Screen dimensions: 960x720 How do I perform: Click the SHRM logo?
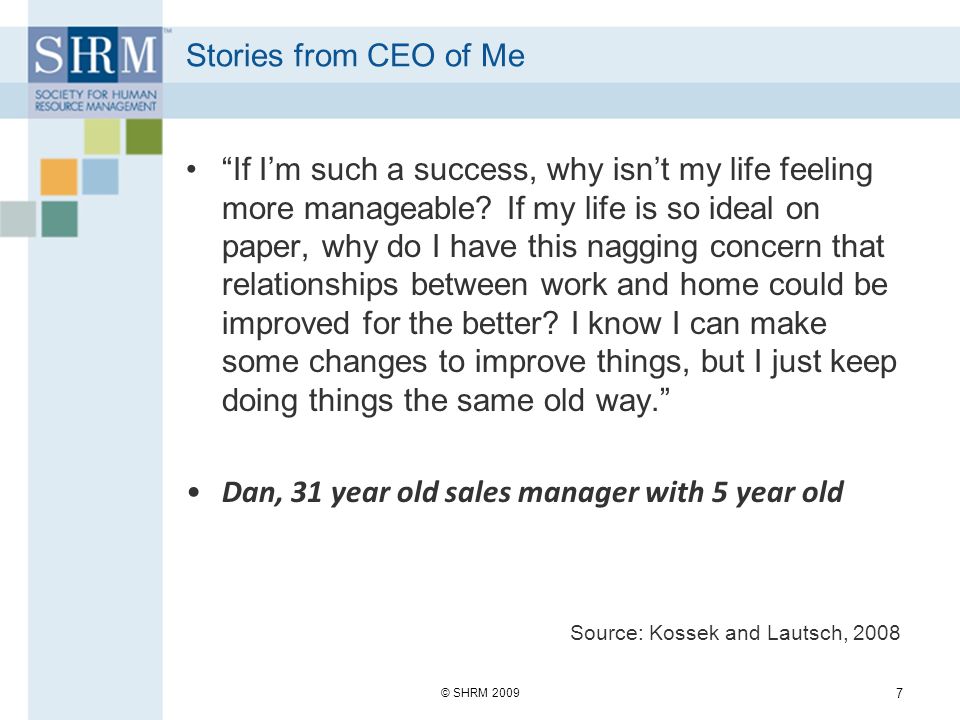(x=95, y=72)
